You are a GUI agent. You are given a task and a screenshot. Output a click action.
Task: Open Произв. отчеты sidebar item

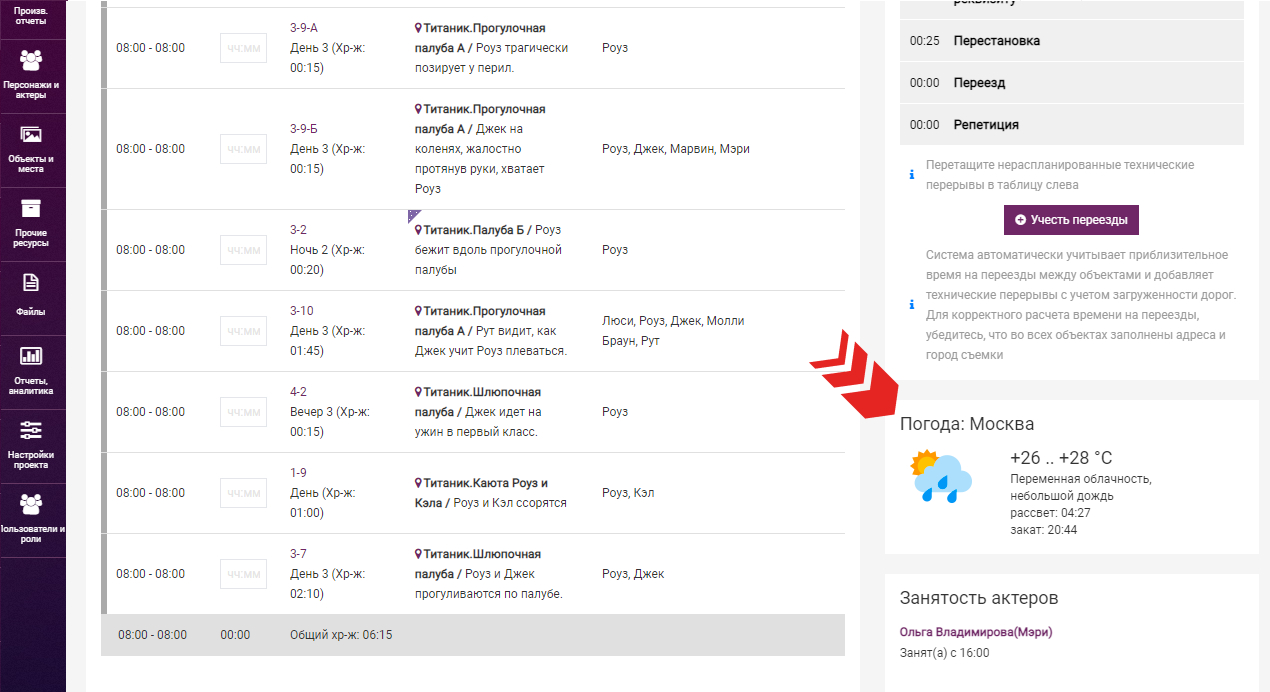point(32,15)
